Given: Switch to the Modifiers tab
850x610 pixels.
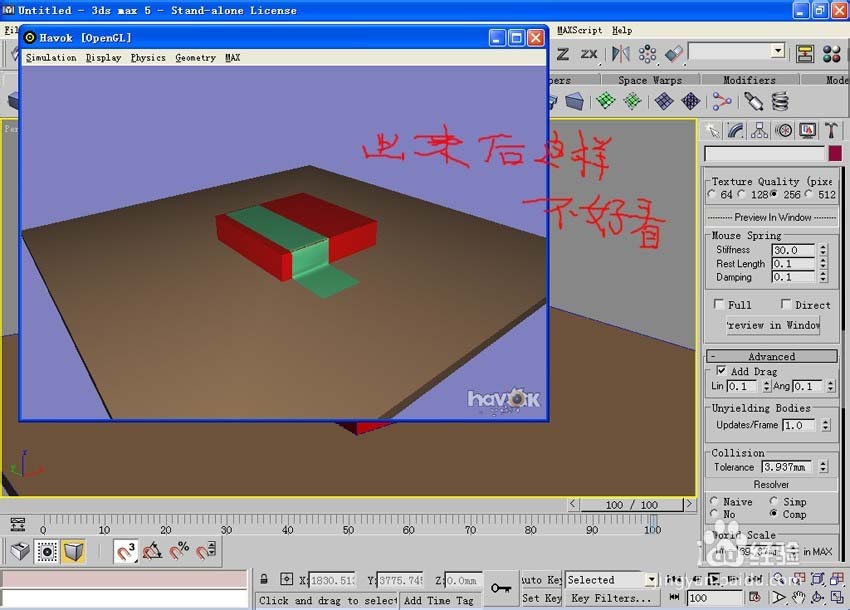Looking at the screenshot, I should (x=749, y=80).
